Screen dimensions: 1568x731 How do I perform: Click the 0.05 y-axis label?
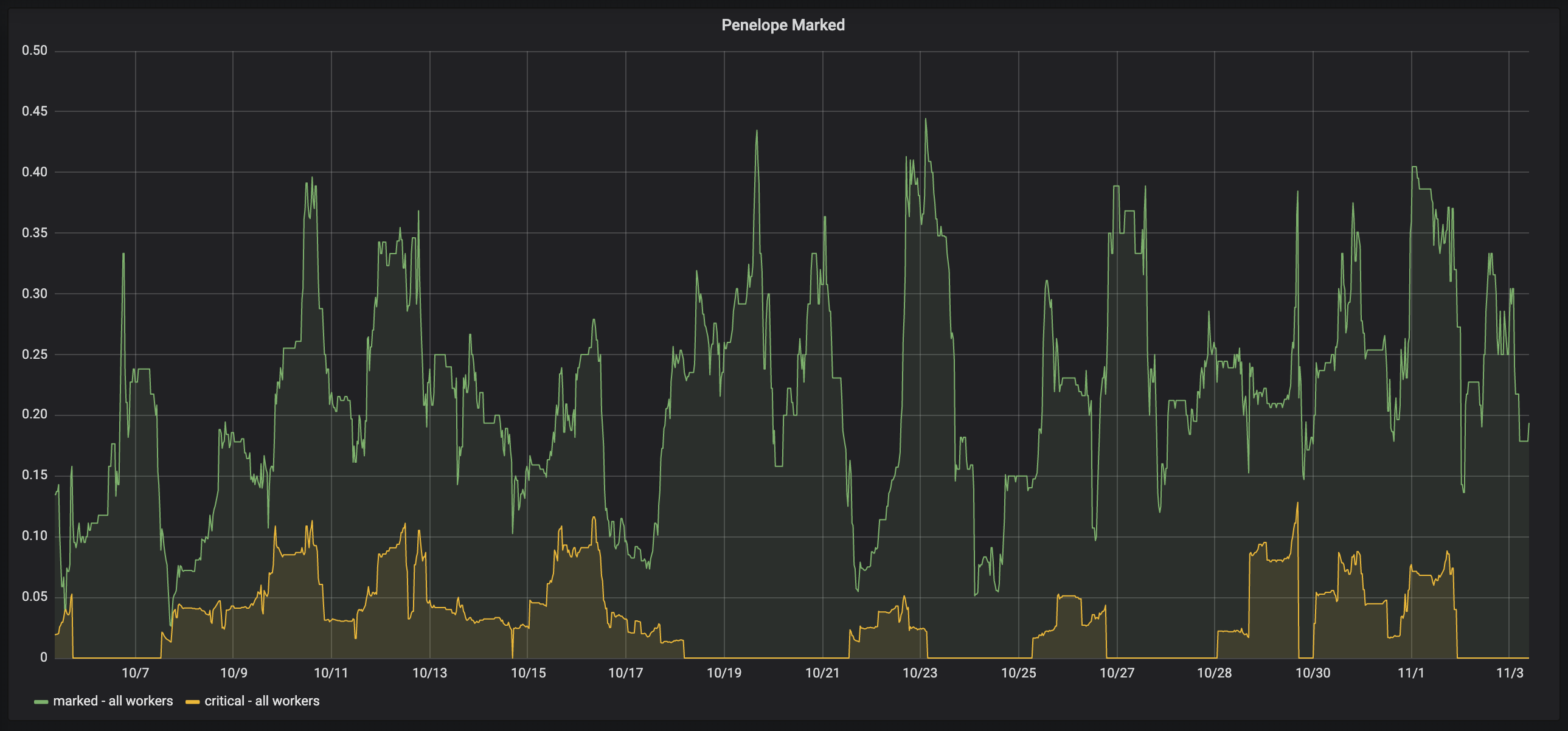point(35,597)
